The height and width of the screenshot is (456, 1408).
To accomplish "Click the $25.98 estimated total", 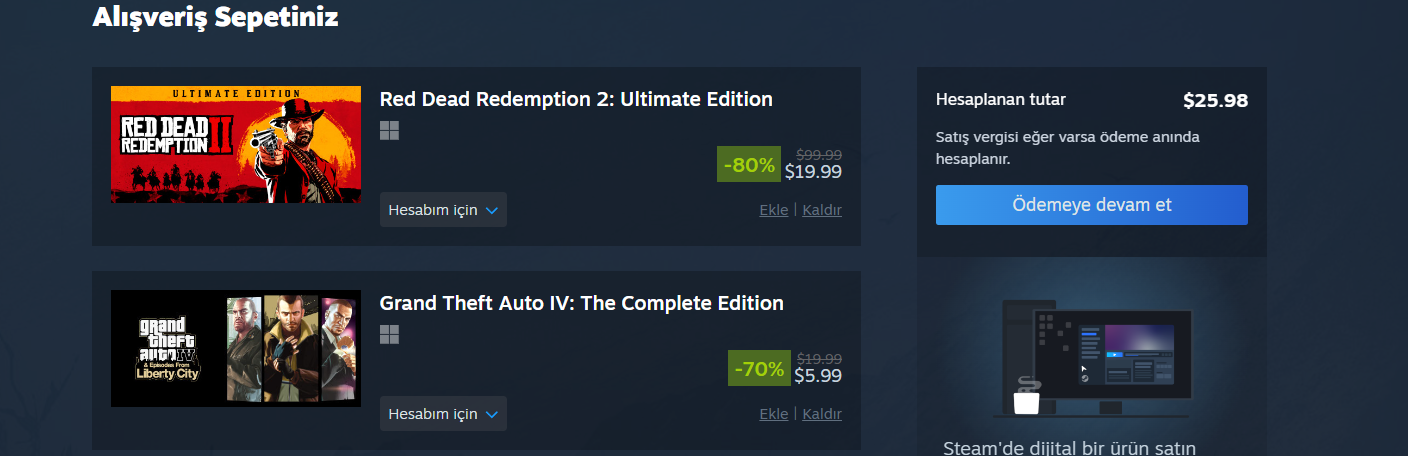I will 1215,101.
